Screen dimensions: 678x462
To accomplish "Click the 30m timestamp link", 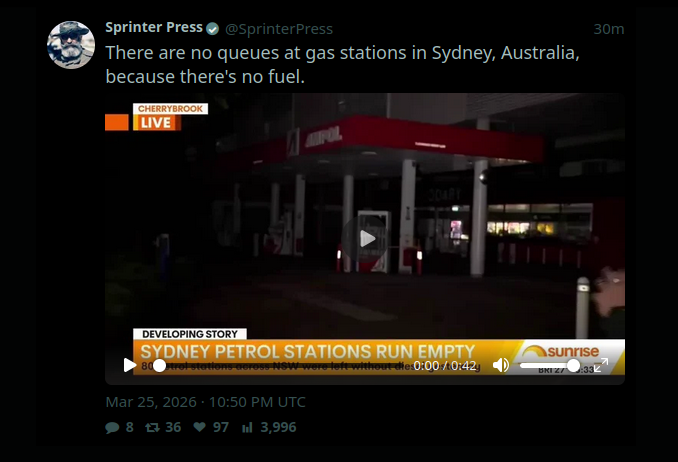I will (x=609, y=29).
